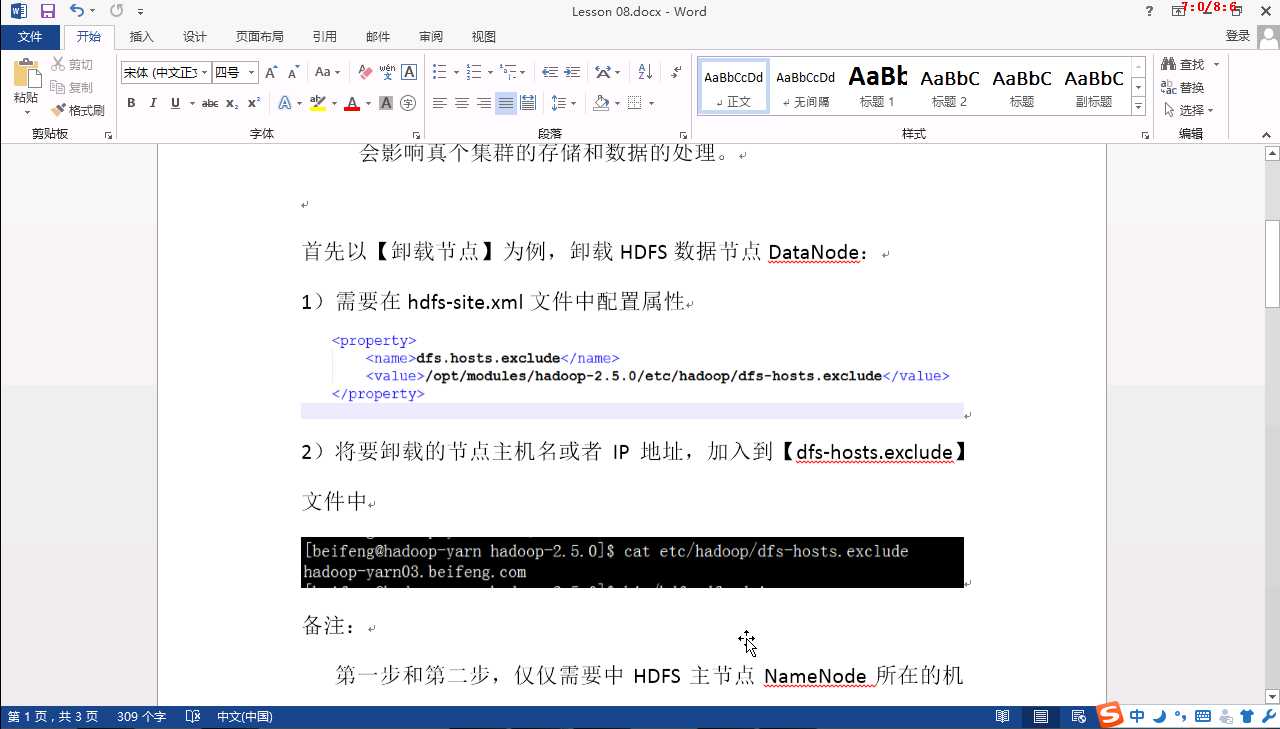
Task: Apply strikethrough formatting
Action: pyautogui.click(x=209, y=103)
